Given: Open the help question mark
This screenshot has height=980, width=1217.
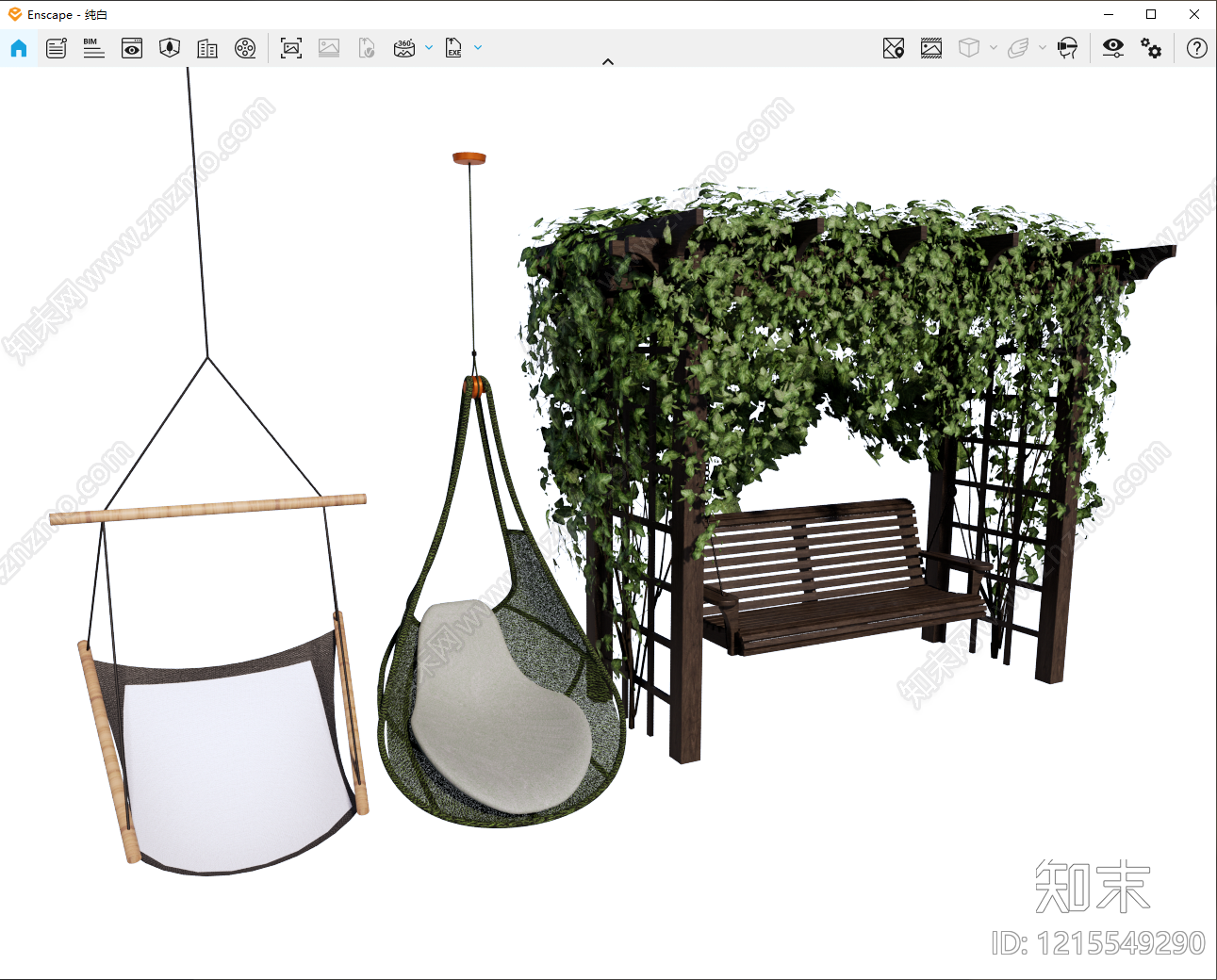Looking at the screenshot, I should [x=1197, y=48].
